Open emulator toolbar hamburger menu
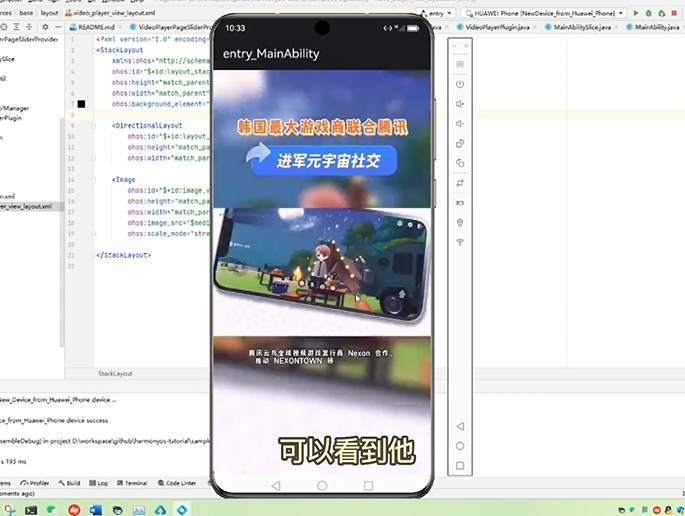Screen dimensions: 685x516 460,64
